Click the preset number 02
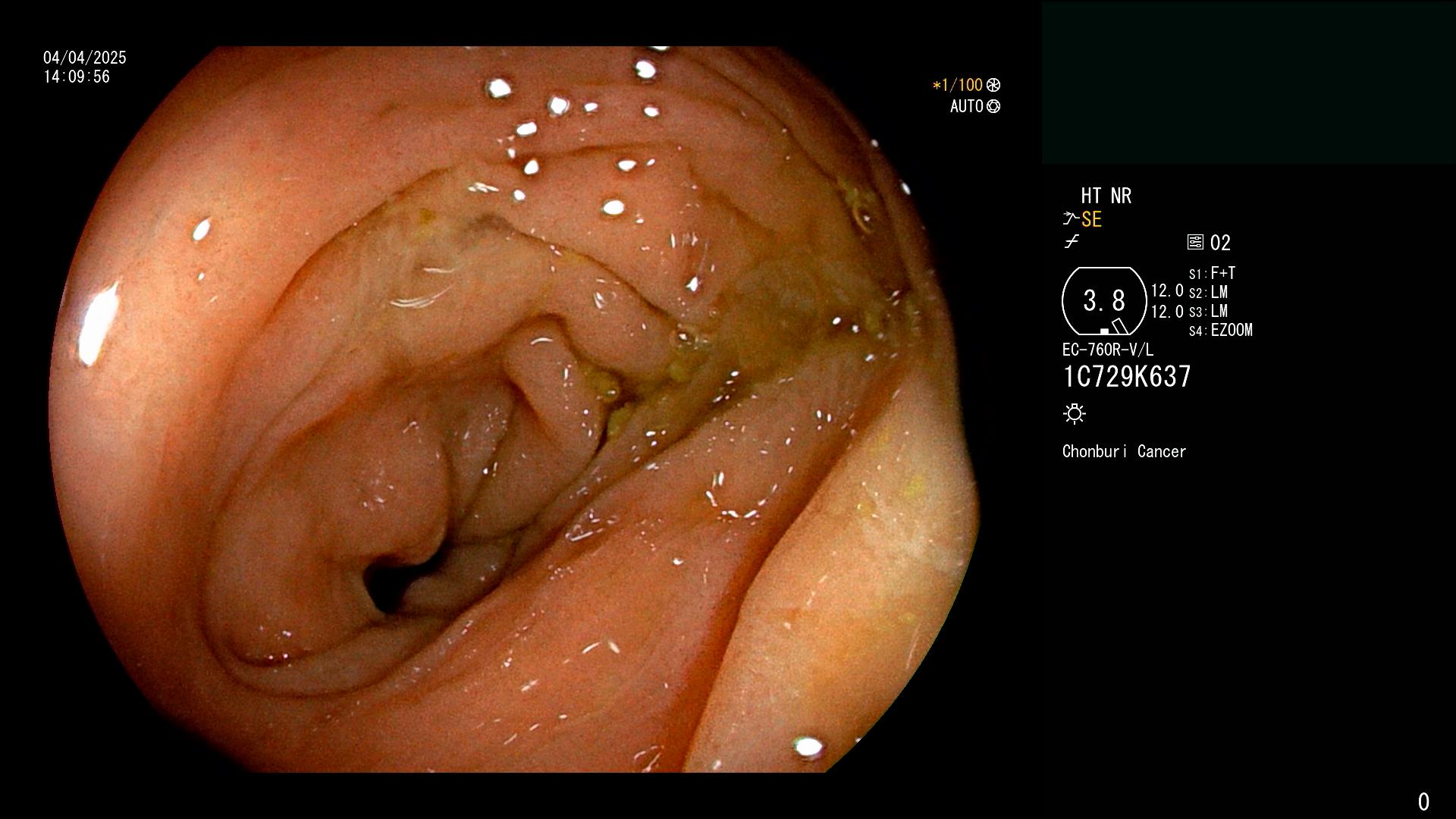Viewport: 1456px width, 819px height. pyautogui.click(x=1221, y=243)
